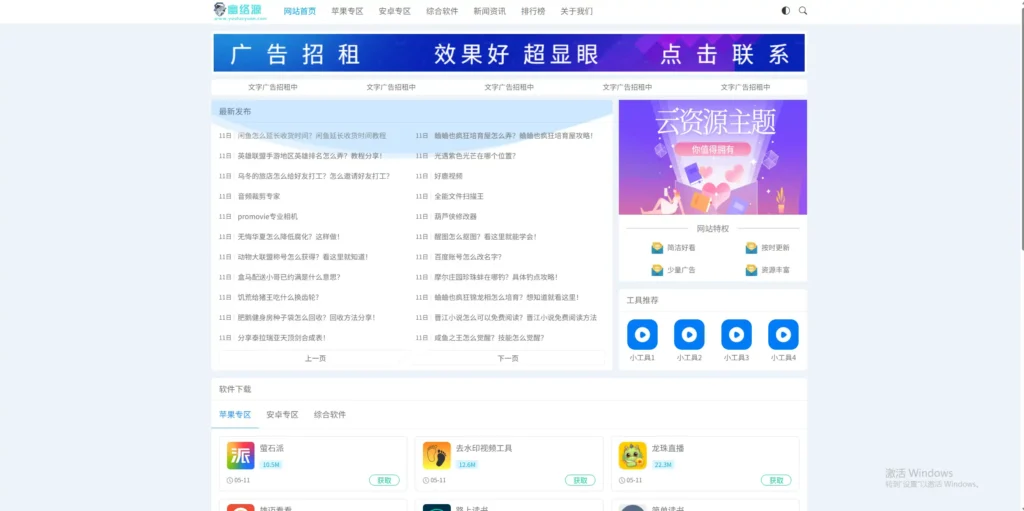Open the 去水印视频工具 footprint app icon
Image resolution: width=1024 pixels, height=511 pixels.
click(436, 455)
